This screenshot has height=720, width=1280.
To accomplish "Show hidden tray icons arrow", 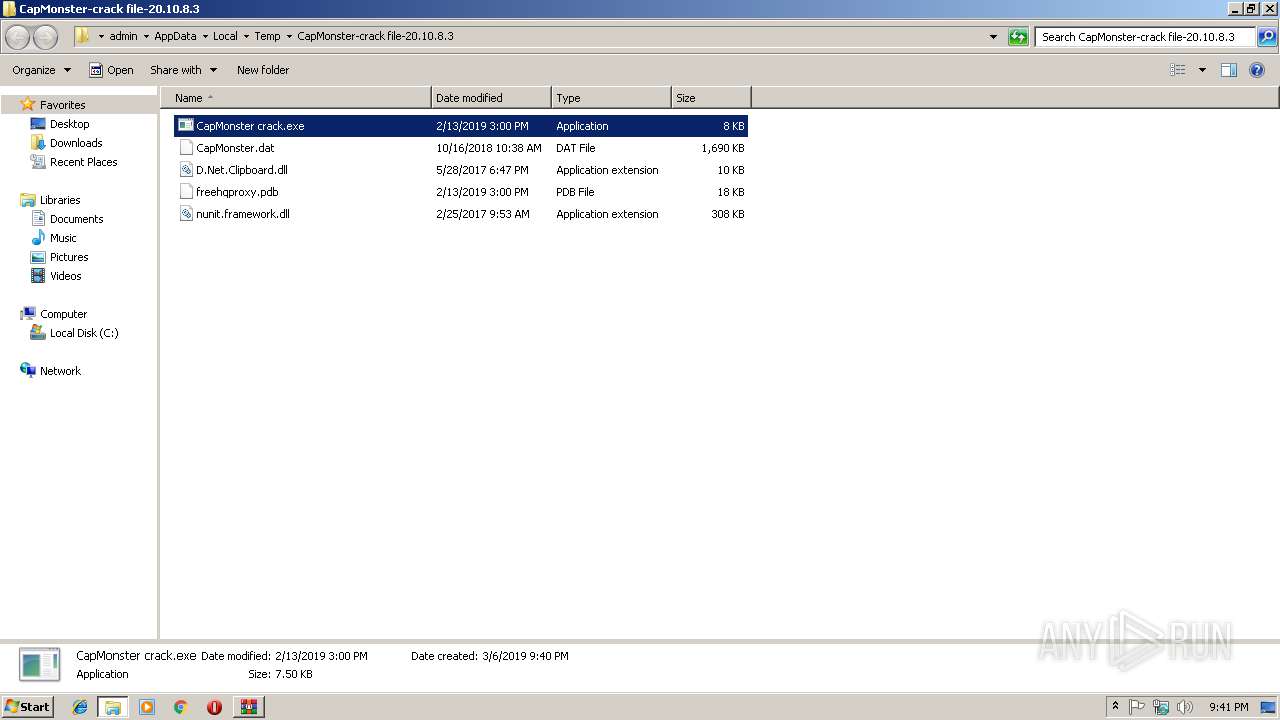I will (x=1116, y=707).
